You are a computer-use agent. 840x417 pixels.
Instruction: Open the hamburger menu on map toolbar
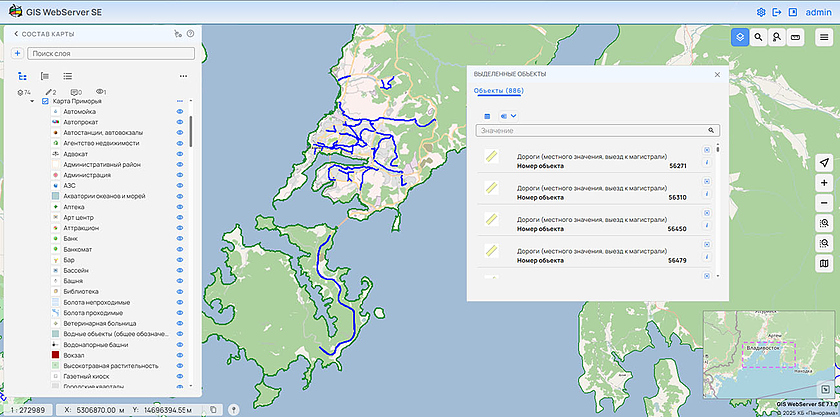coord(824,36)
